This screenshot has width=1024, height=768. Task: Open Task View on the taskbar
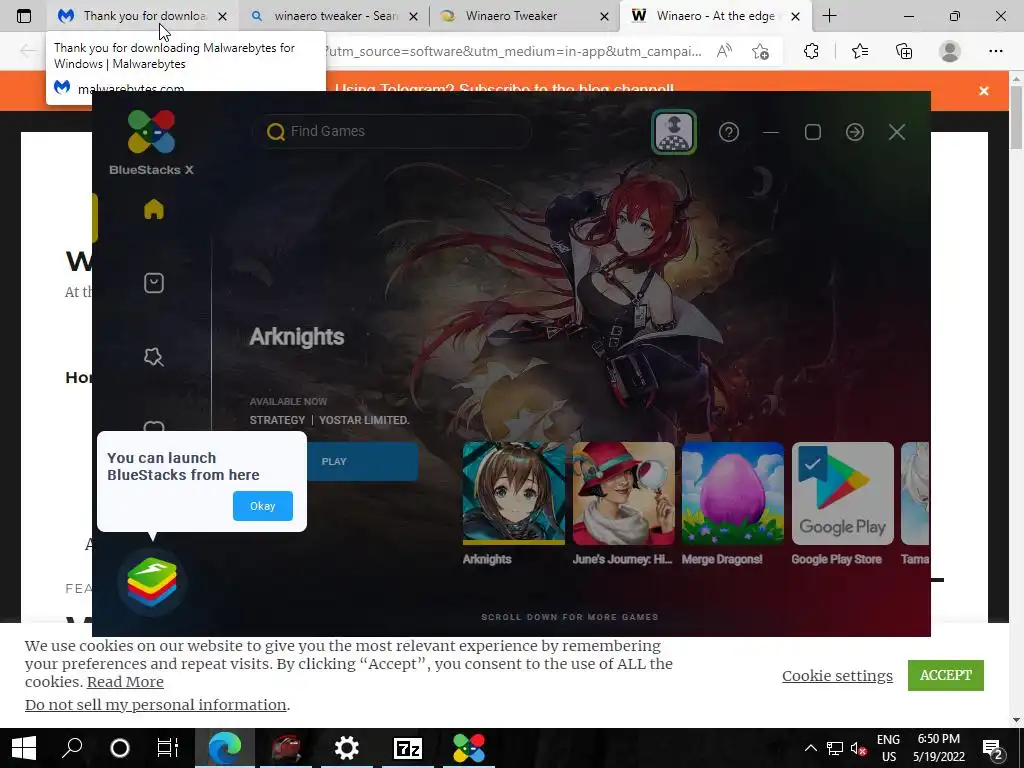168,748
